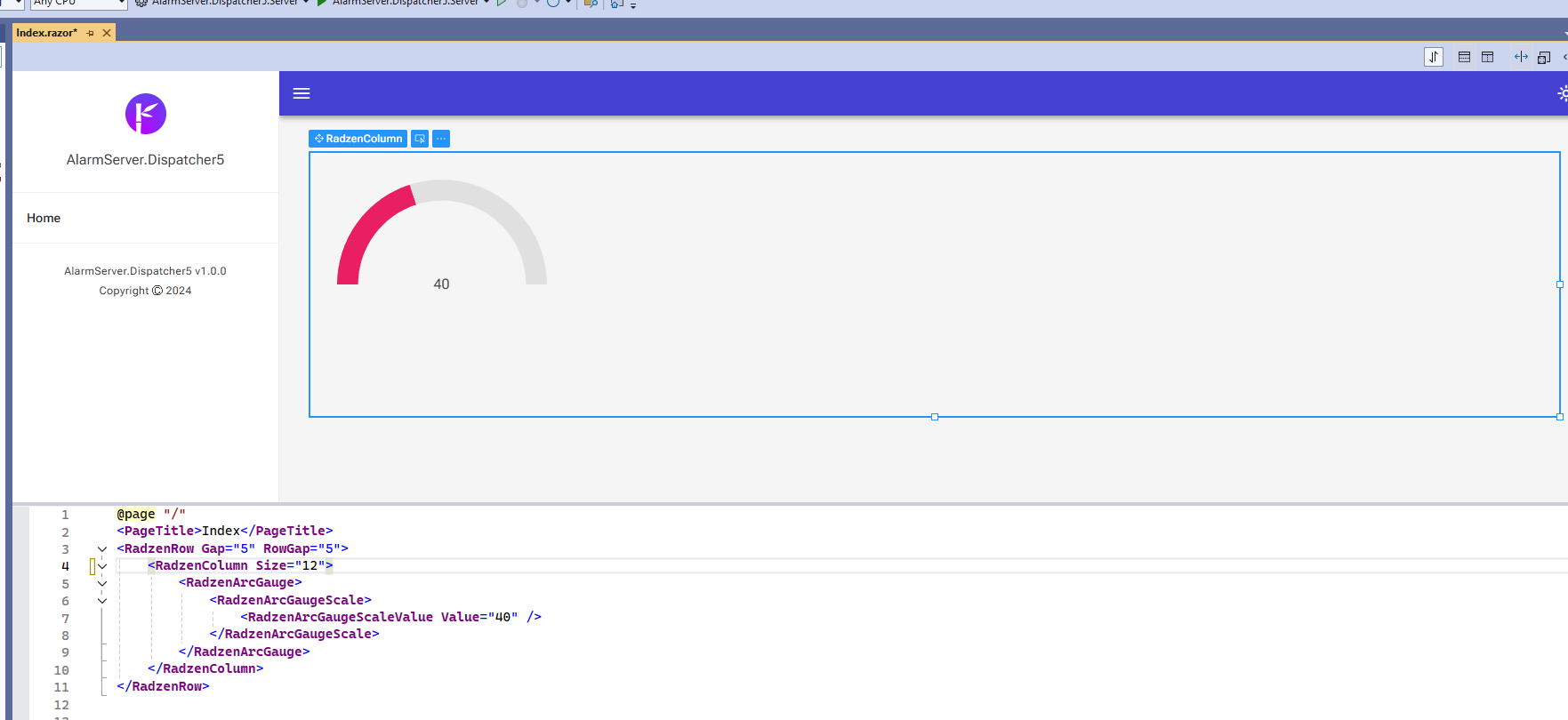
Task: Collapse the RadzenArcGaugeScale code block
Action: pos(102,601)
